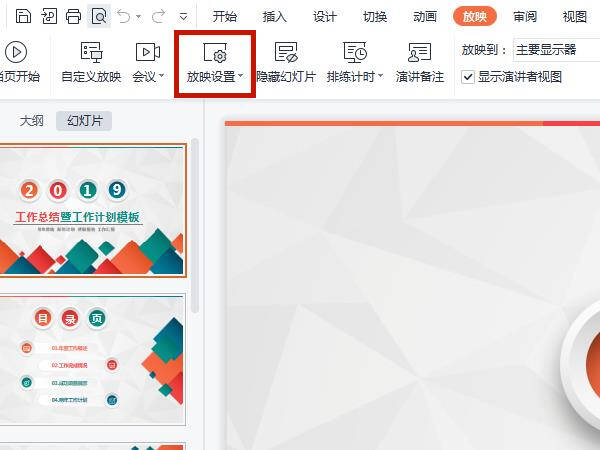
Task: Click the 会议 meeting icon
Action: tap(148, 52)
